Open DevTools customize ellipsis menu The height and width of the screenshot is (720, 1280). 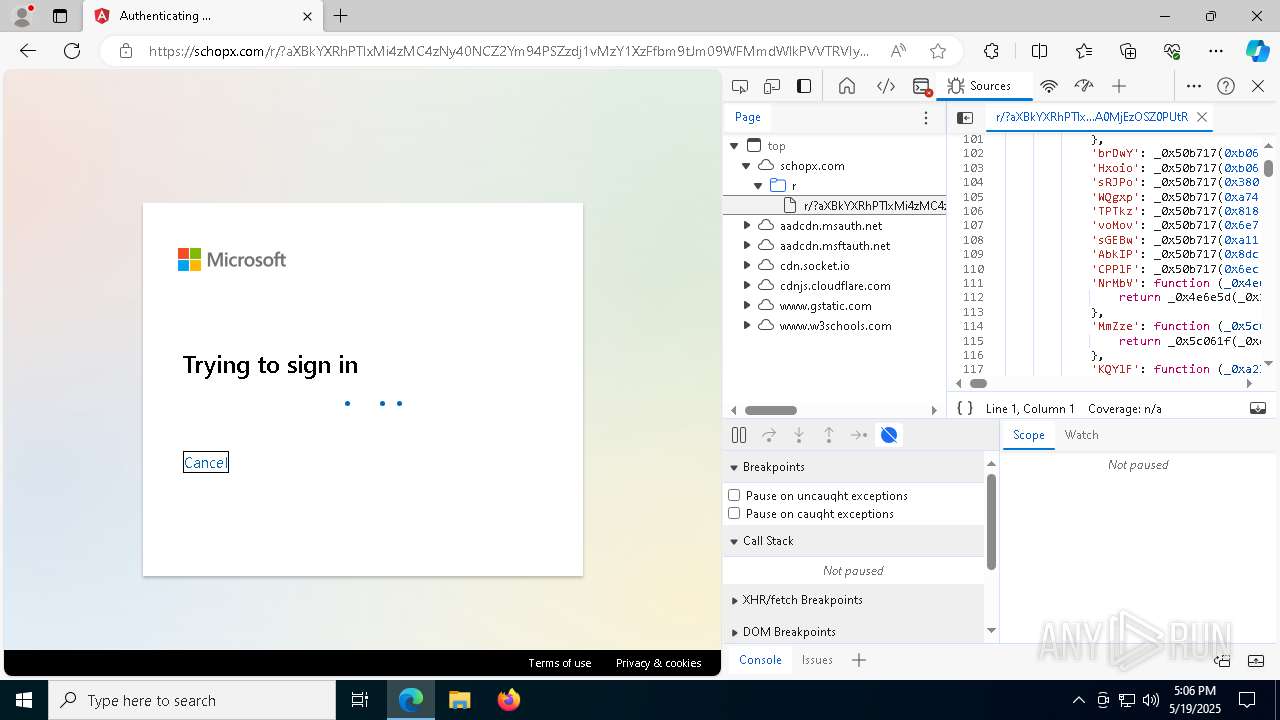coord(1194,86)
